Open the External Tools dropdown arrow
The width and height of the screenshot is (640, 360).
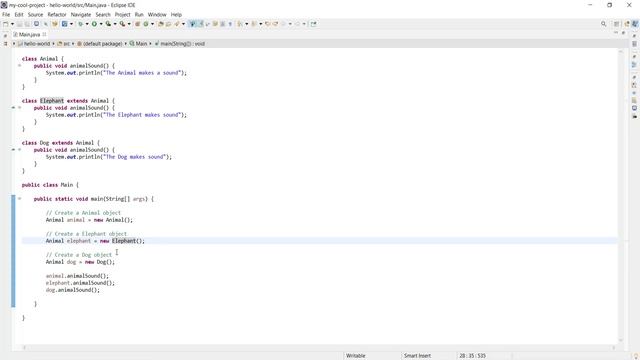click(129, 24)
